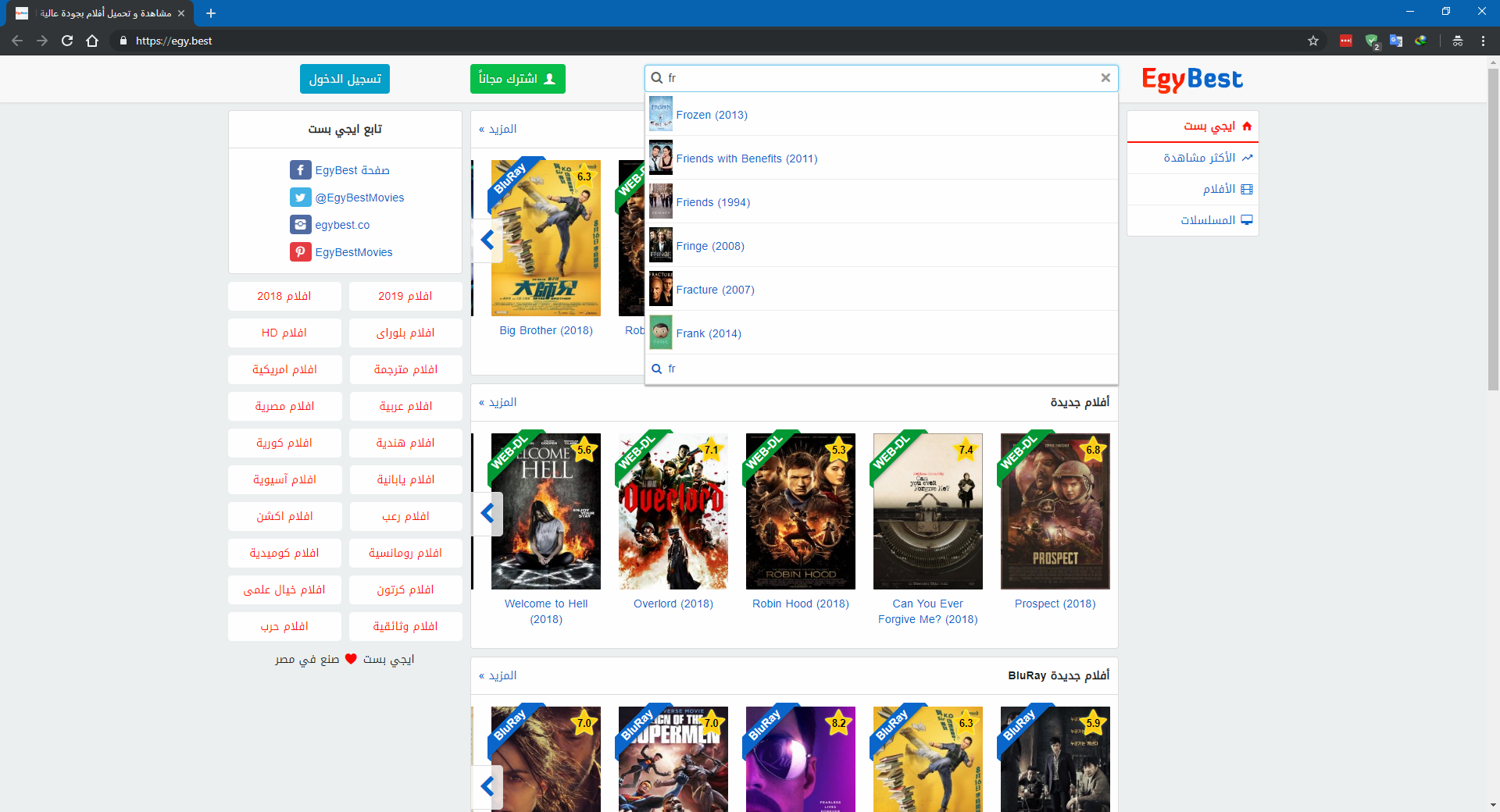Open the HD movies category
Image resolution: width=1500 pixels, height=812 pixels.
(x=284, y=333)
